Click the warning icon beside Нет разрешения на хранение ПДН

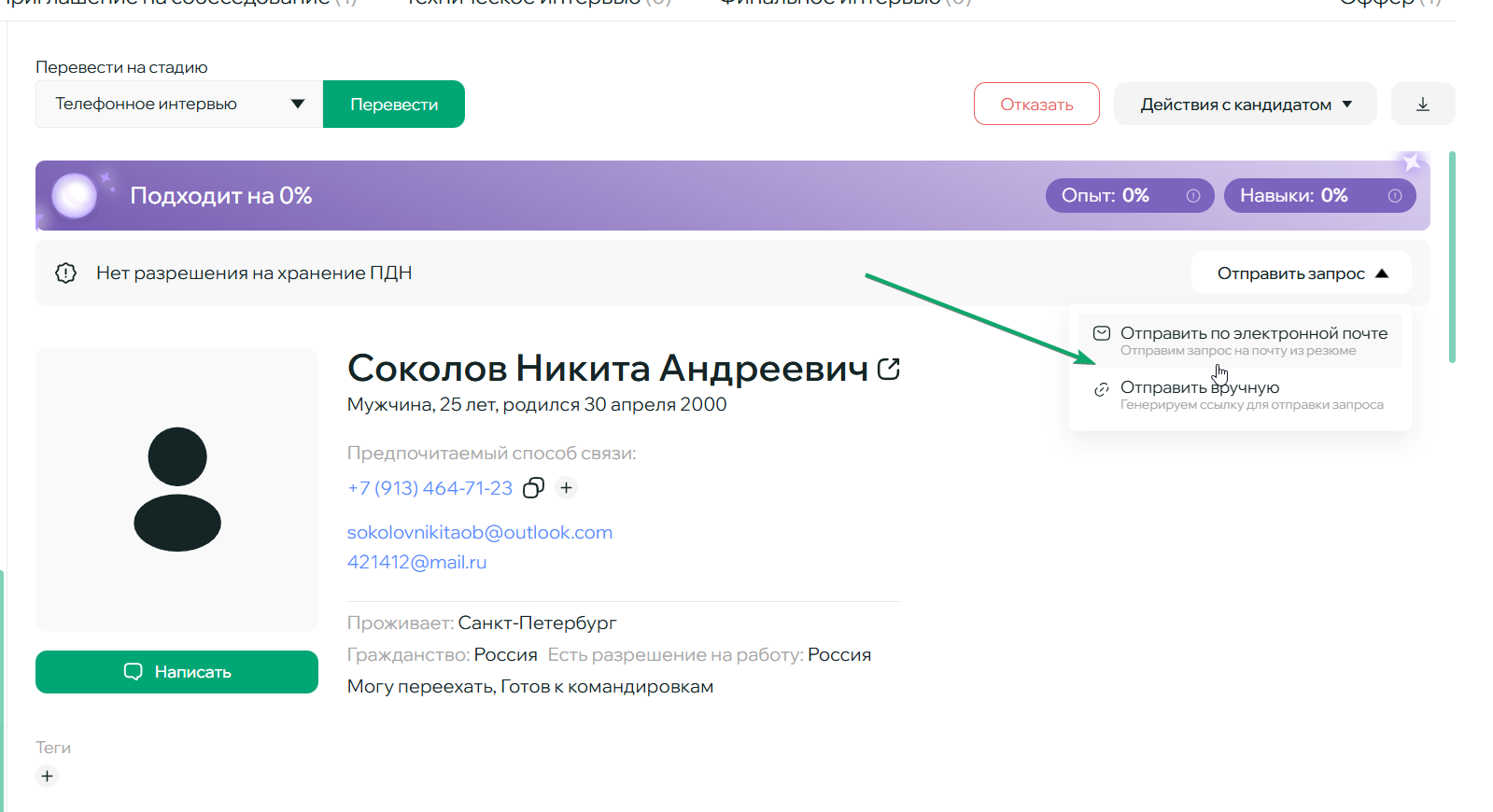tap(65, 273)
